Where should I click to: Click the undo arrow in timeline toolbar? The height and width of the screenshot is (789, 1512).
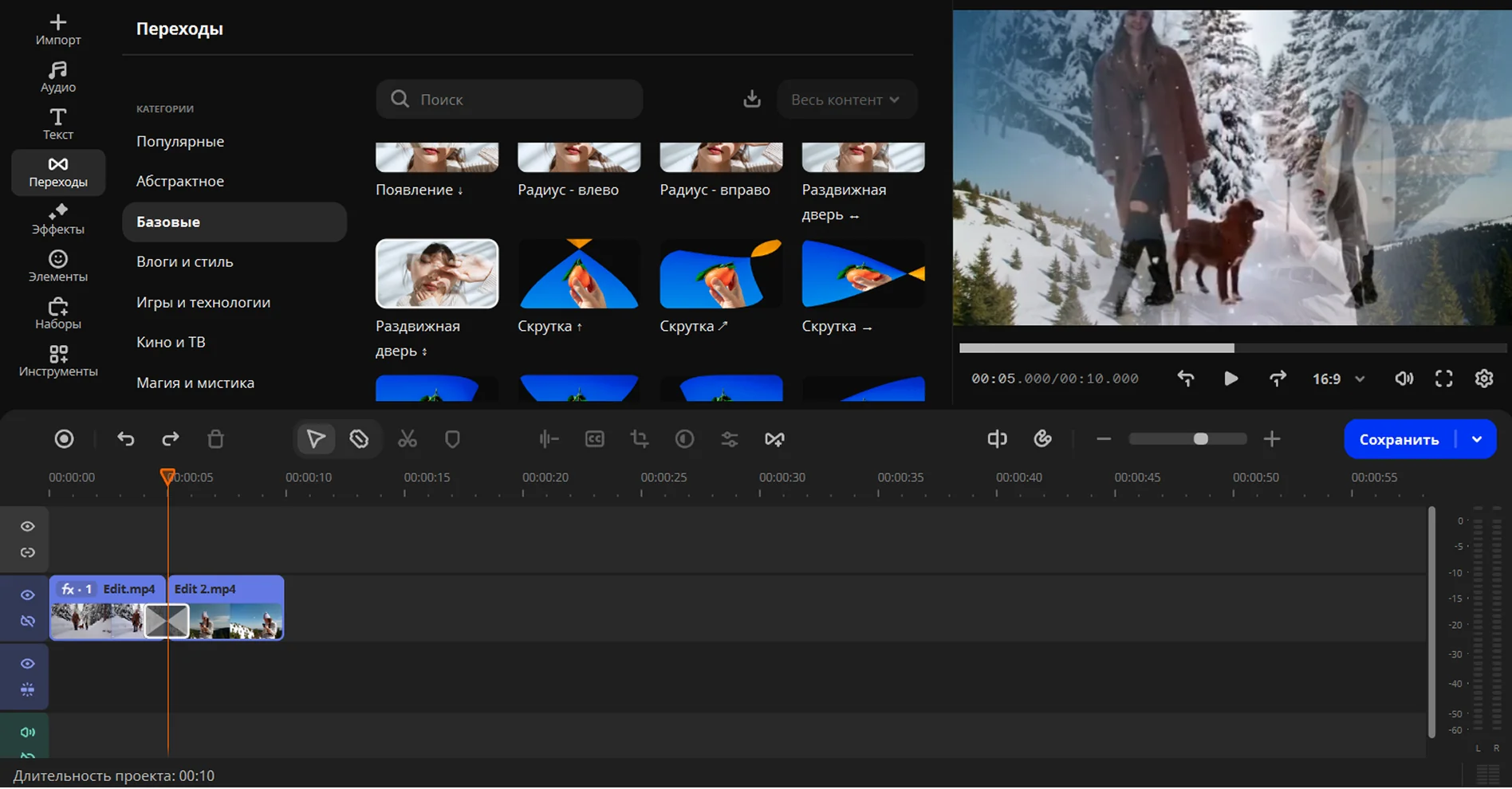point(126,439)
